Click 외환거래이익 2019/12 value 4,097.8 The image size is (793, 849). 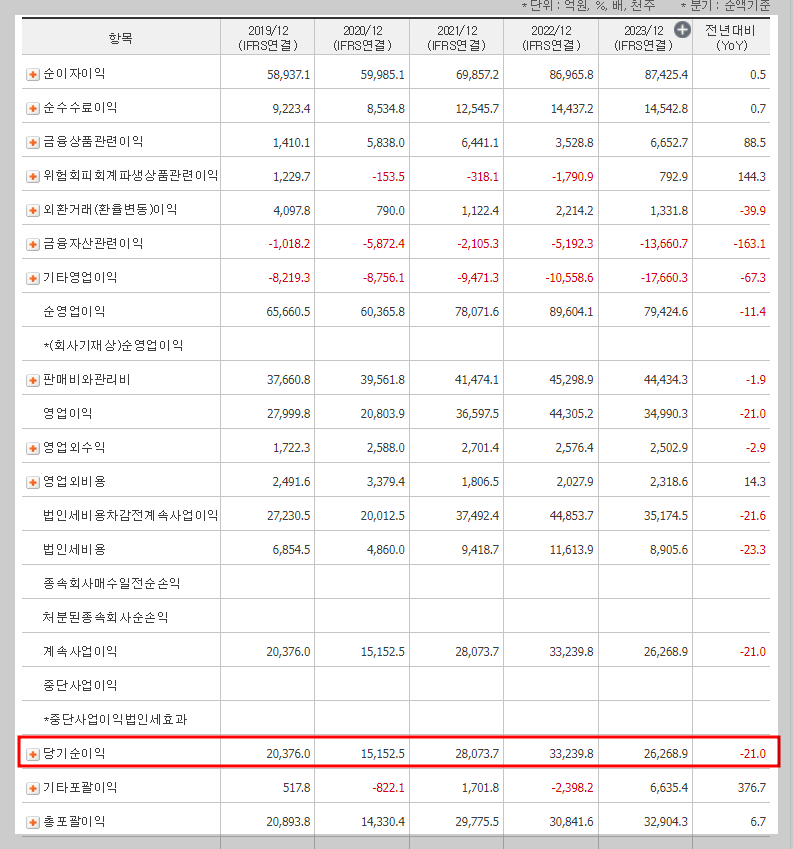(x=292, y=211)
